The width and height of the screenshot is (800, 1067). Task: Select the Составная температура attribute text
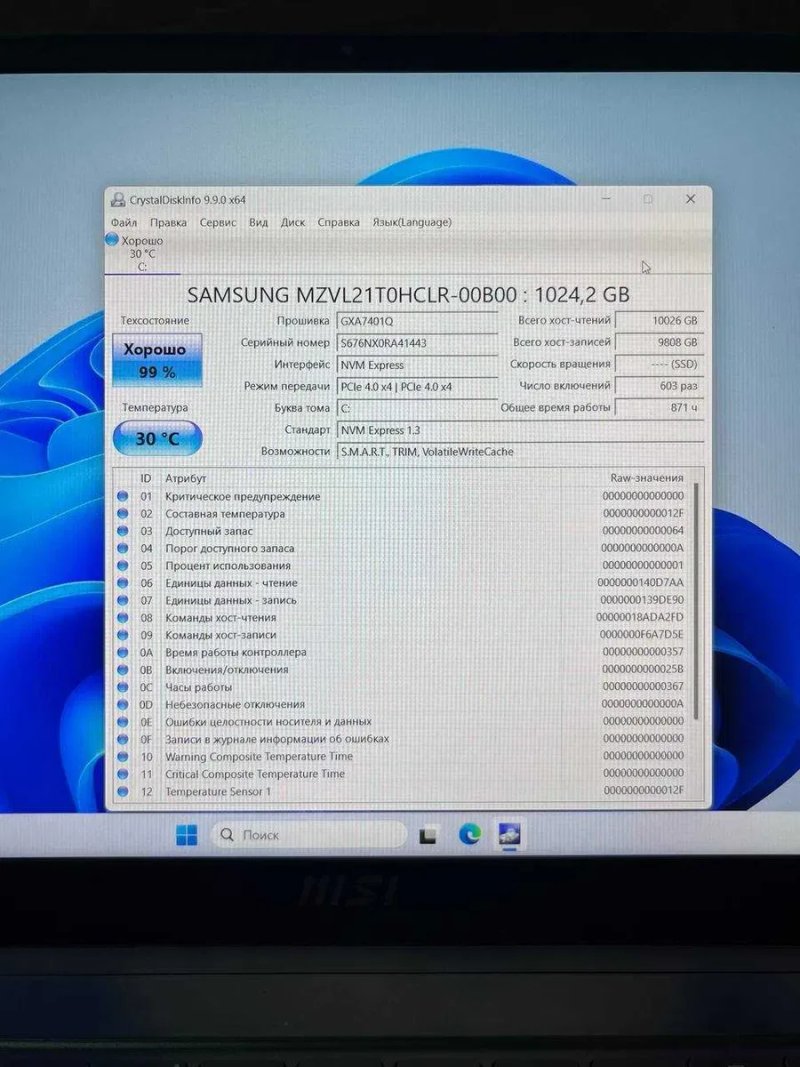[225, 514]
